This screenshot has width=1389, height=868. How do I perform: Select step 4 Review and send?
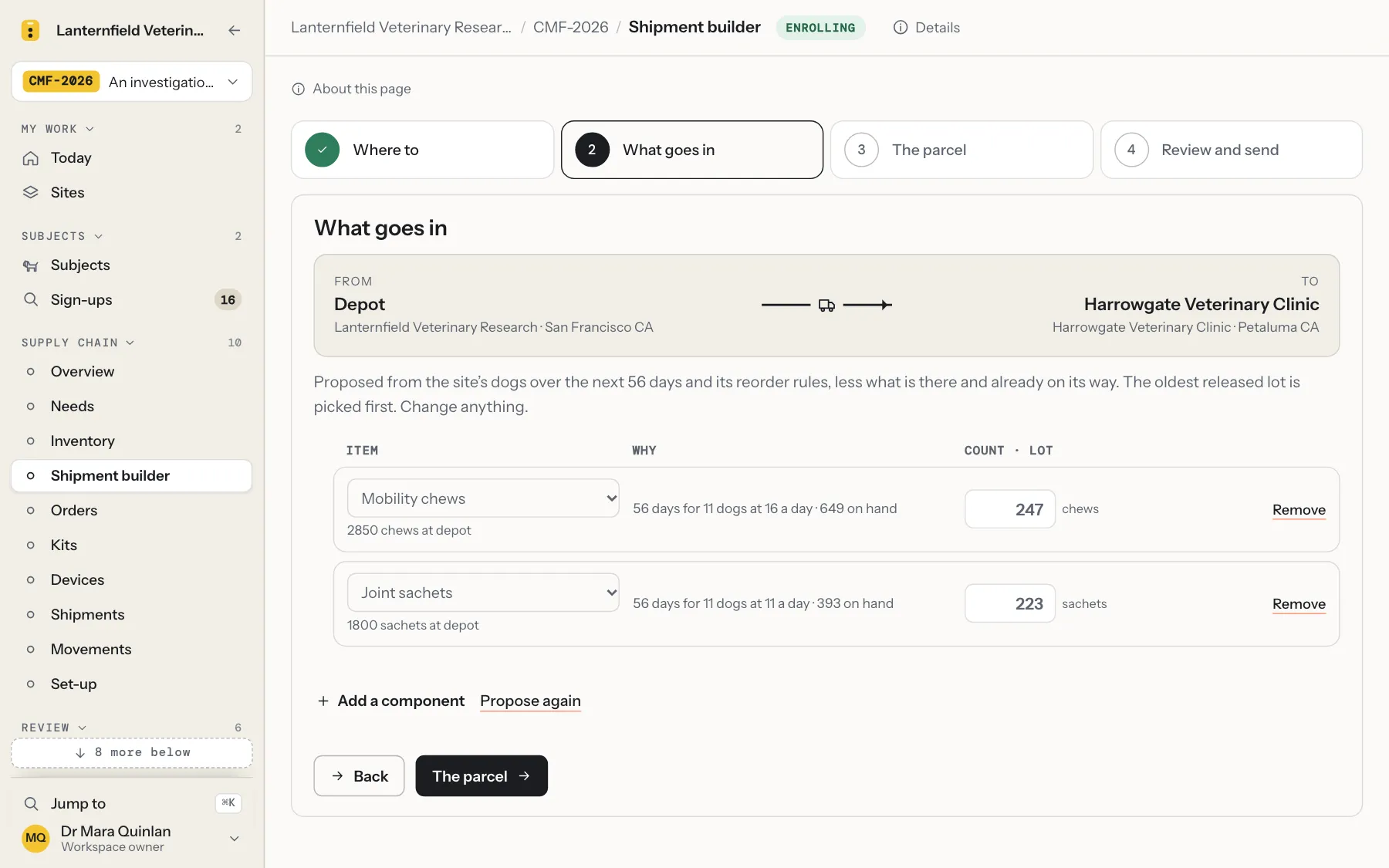(x=1231, y=150)
